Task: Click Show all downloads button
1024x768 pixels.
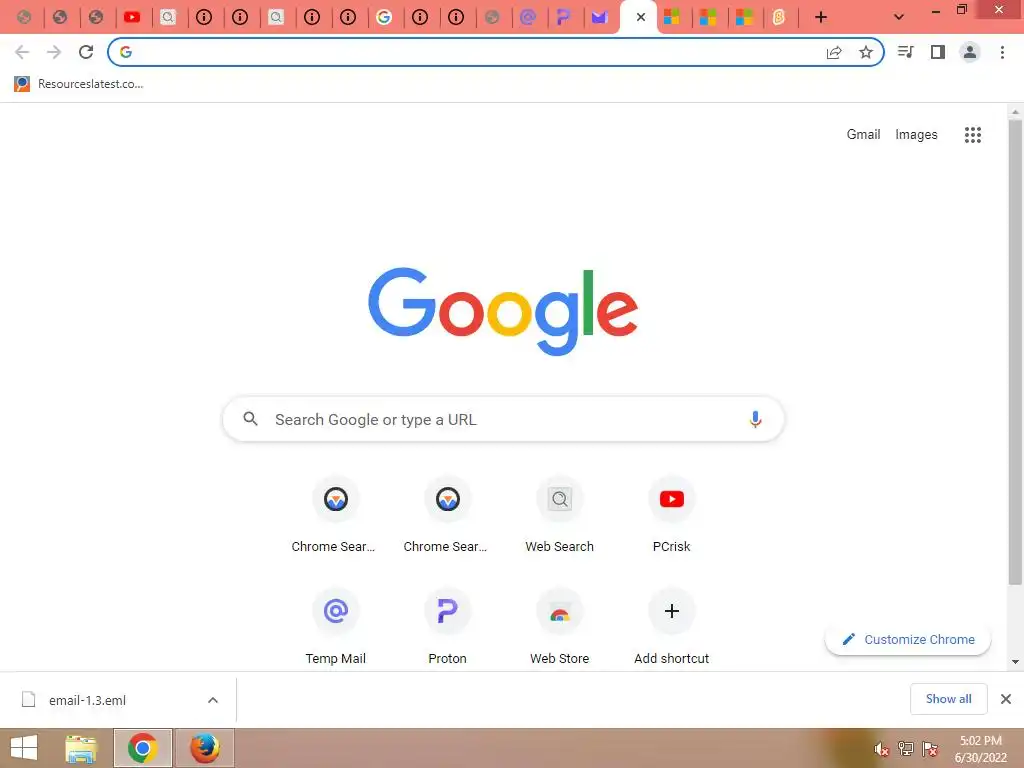Action: 948,699
